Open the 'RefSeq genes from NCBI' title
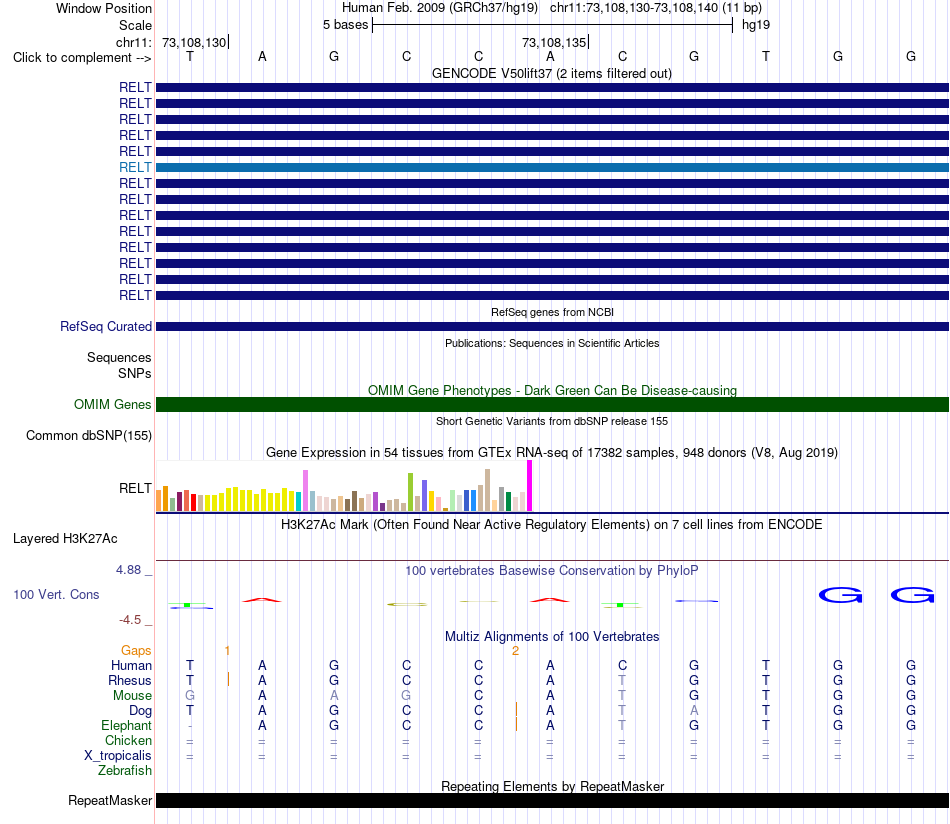950x824 pixels. [x=552, y=312]
